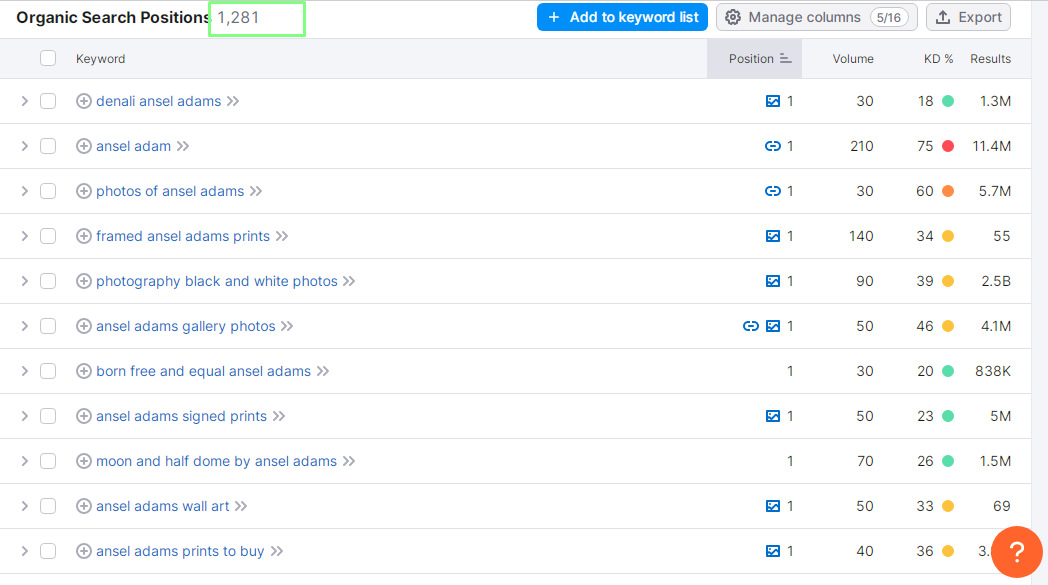Click the plus-circle icon beside 'photography black and white photos'

point(84,281)
